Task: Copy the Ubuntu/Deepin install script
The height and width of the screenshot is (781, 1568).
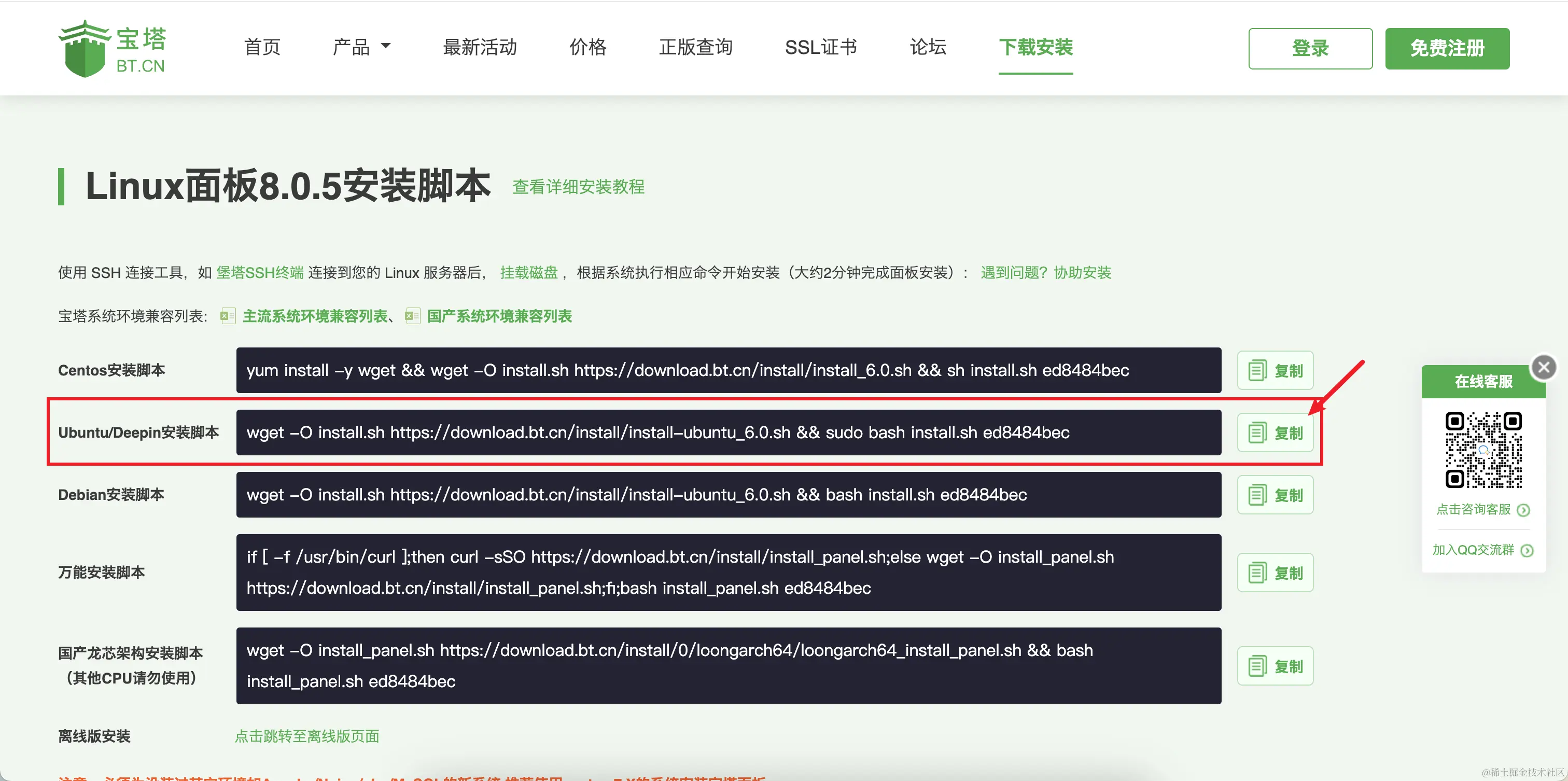Action: 1275,433
